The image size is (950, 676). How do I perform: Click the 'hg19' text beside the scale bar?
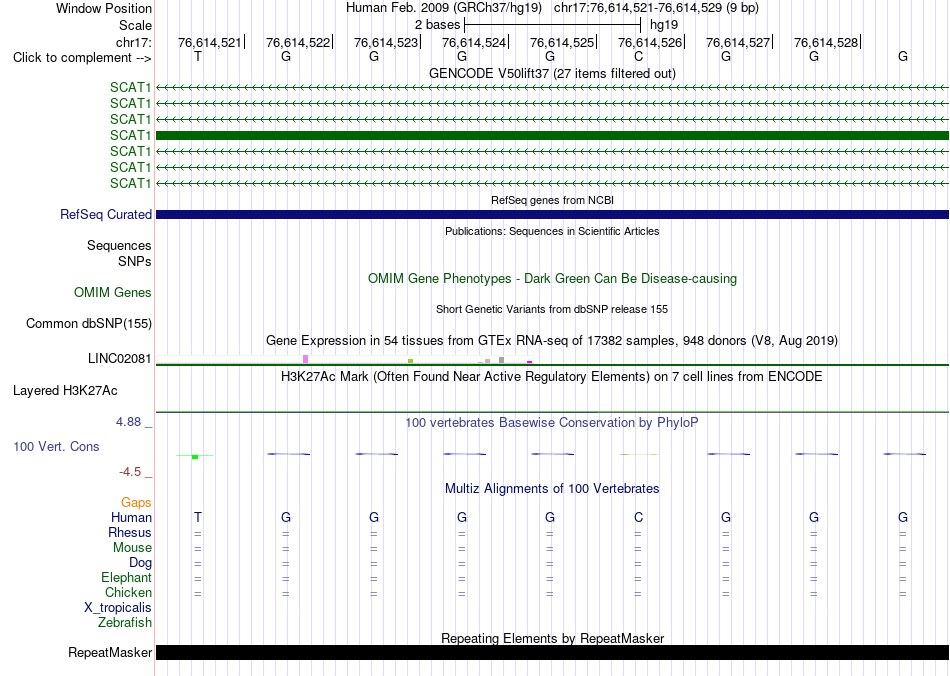664,25
